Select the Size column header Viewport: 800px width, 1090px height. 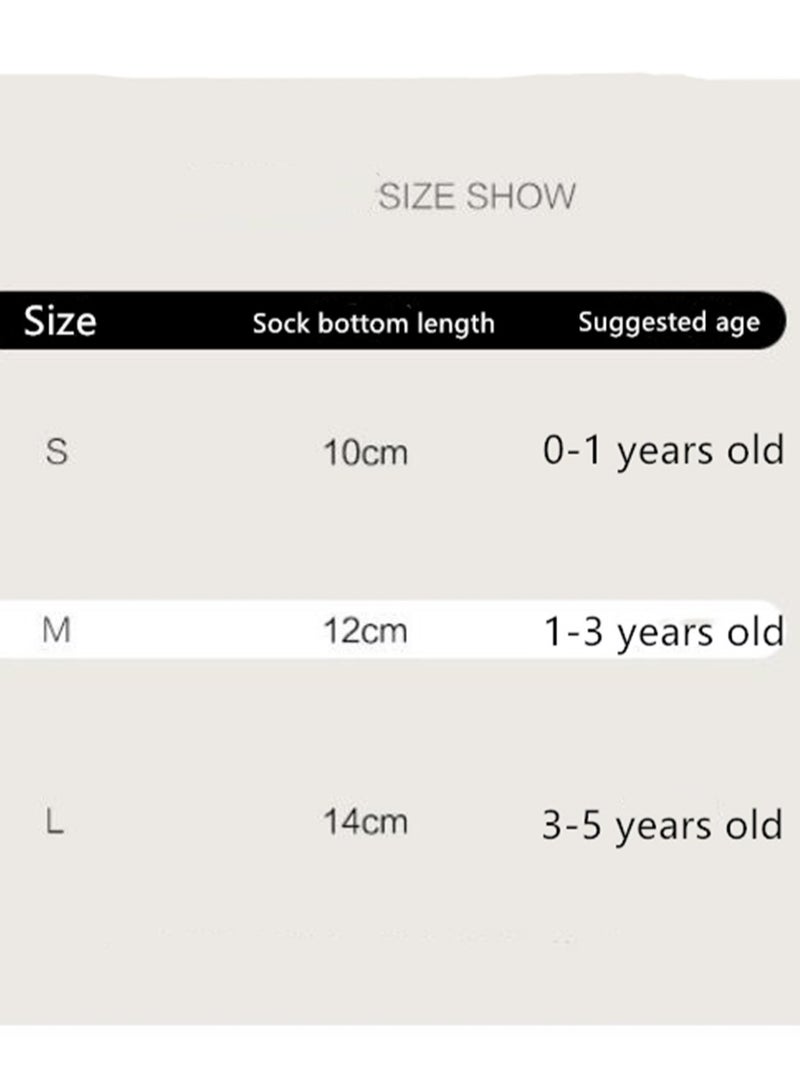tap(60, 321)
